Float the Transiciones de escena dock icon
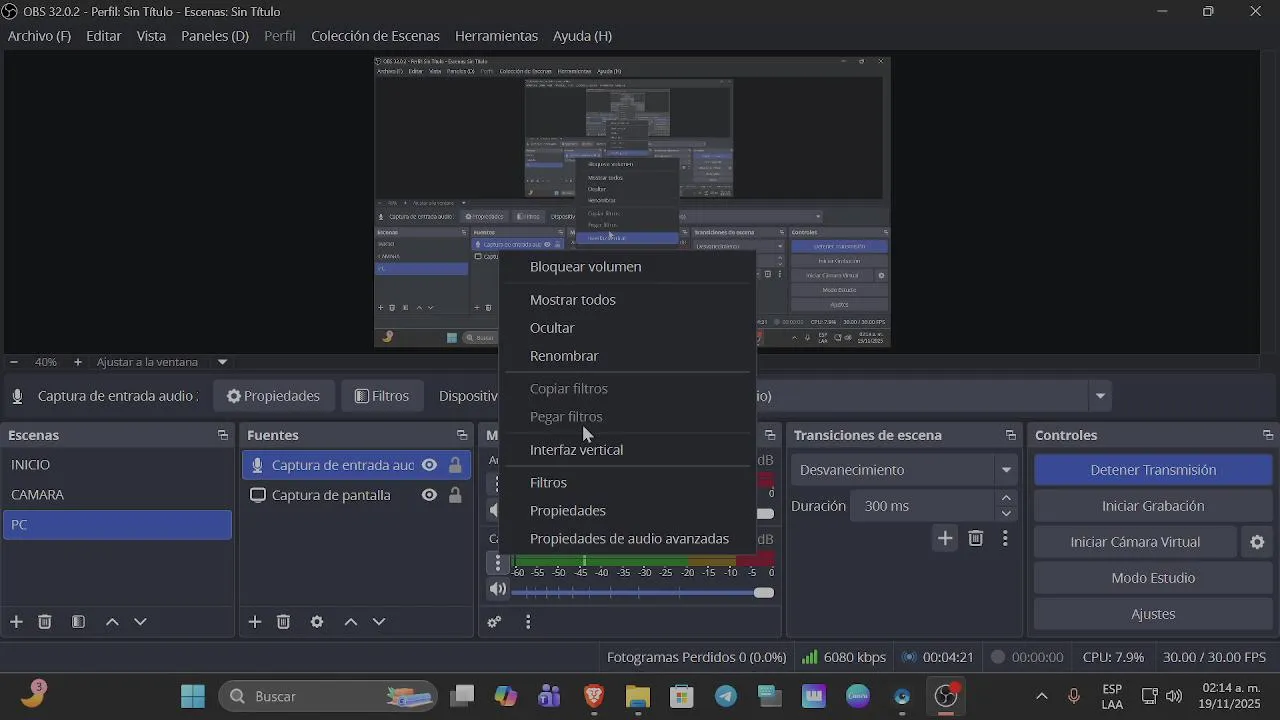 [x=1010, y=435]
